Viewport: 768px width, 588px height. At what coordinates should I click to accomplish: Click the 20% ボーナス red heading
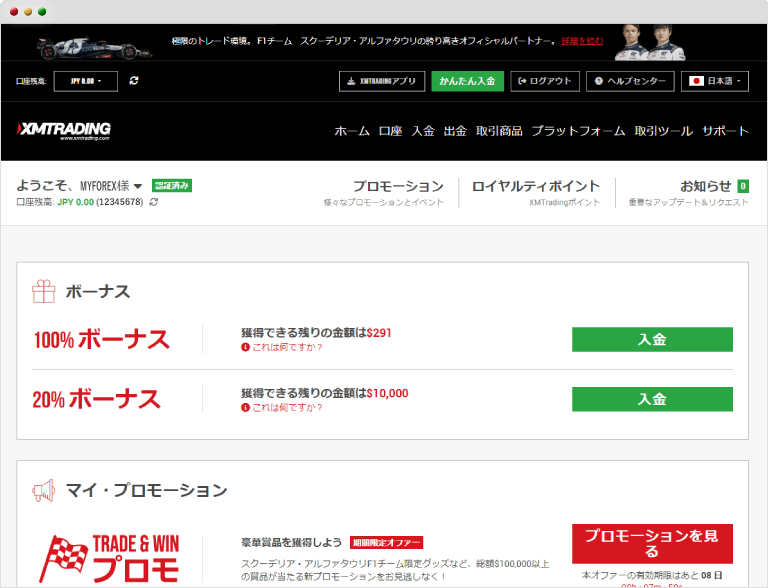tap(96, 399)
